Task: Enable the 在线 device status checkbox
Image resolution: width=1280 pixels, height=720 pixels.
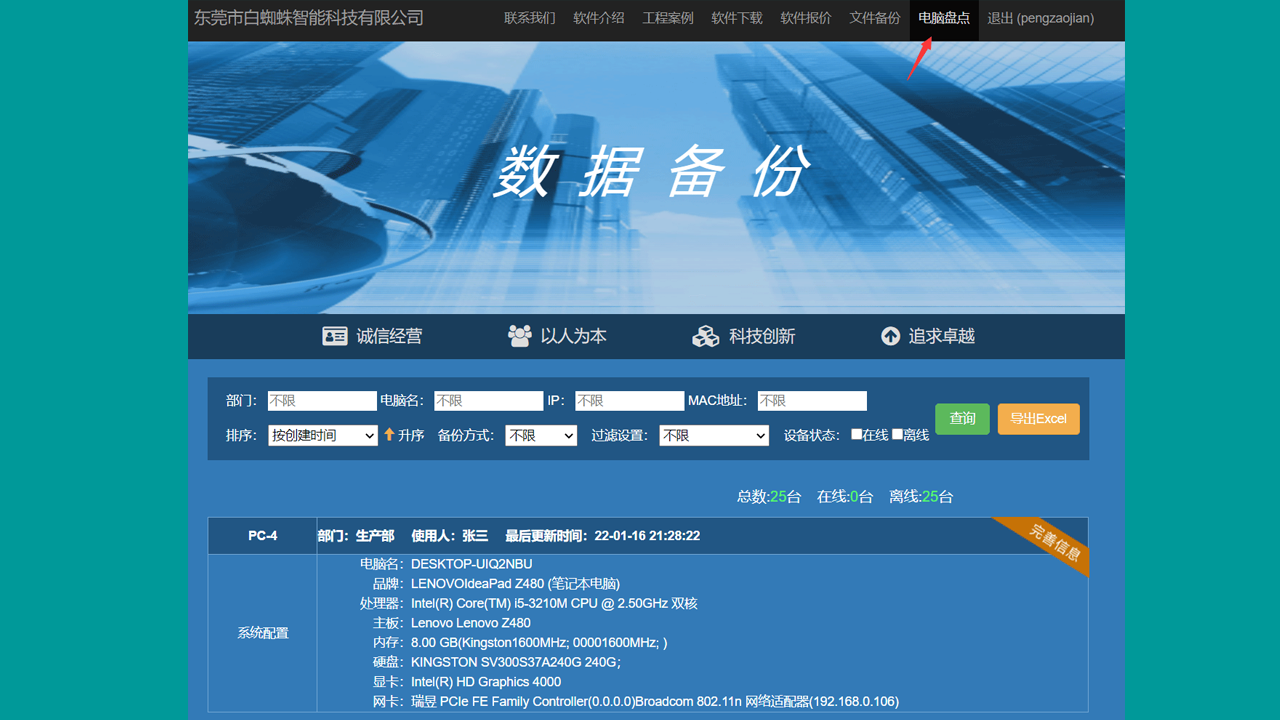Action: [x=856, y=434]
